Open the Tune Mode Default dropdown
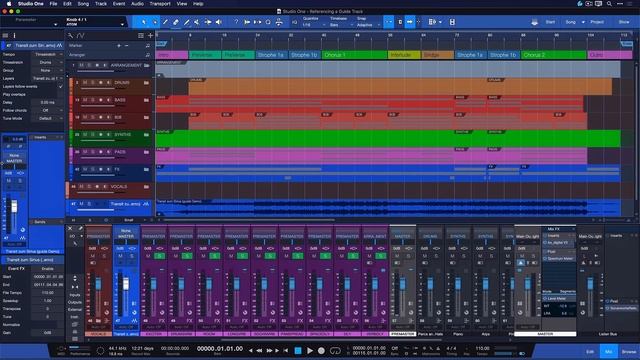The height and width of the screenshot is (360, 640). [x=48, y=118]
